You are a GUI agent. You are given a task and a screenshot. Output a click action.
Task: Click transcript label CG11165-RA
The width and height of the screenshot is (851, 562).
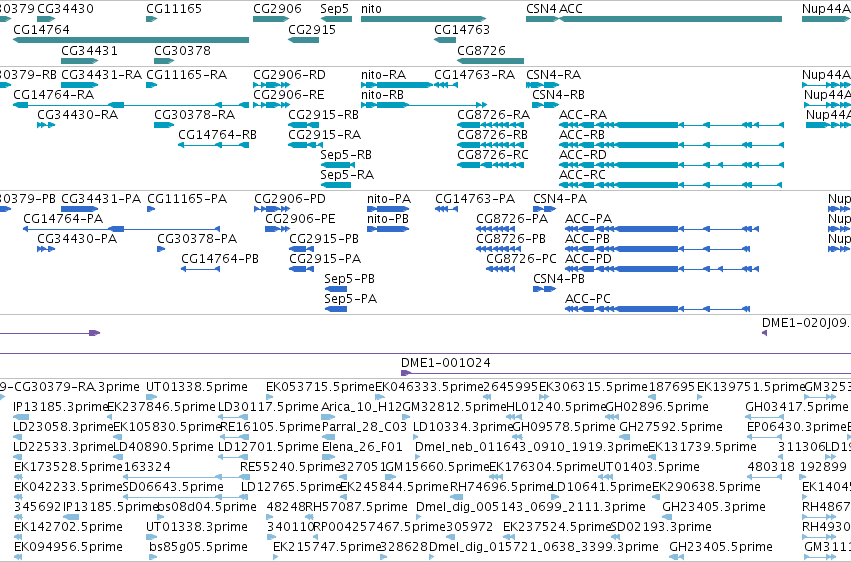coord(187,74)
